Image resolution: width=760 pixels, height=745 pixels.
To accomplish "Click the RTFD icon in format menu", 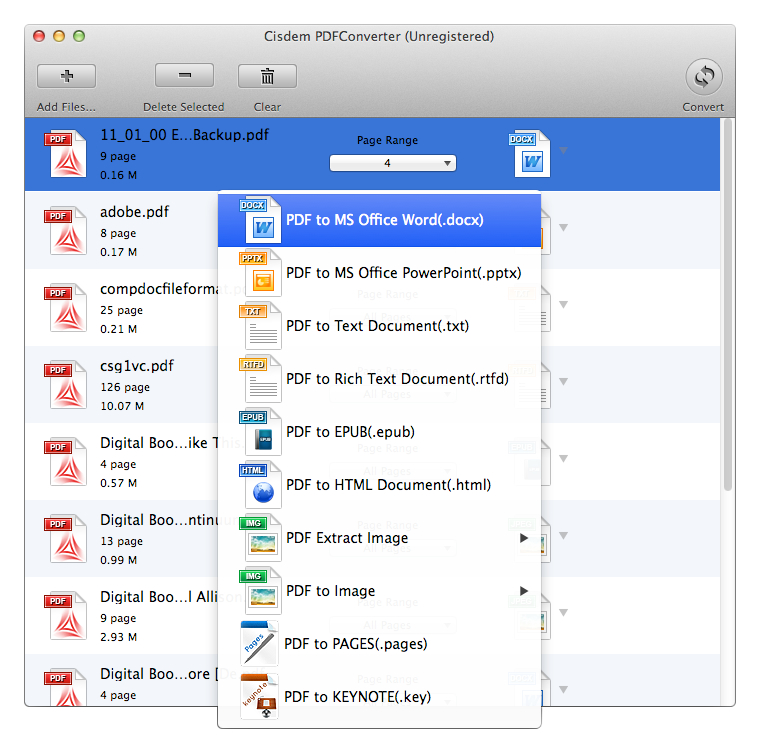I will coord(260,379).
